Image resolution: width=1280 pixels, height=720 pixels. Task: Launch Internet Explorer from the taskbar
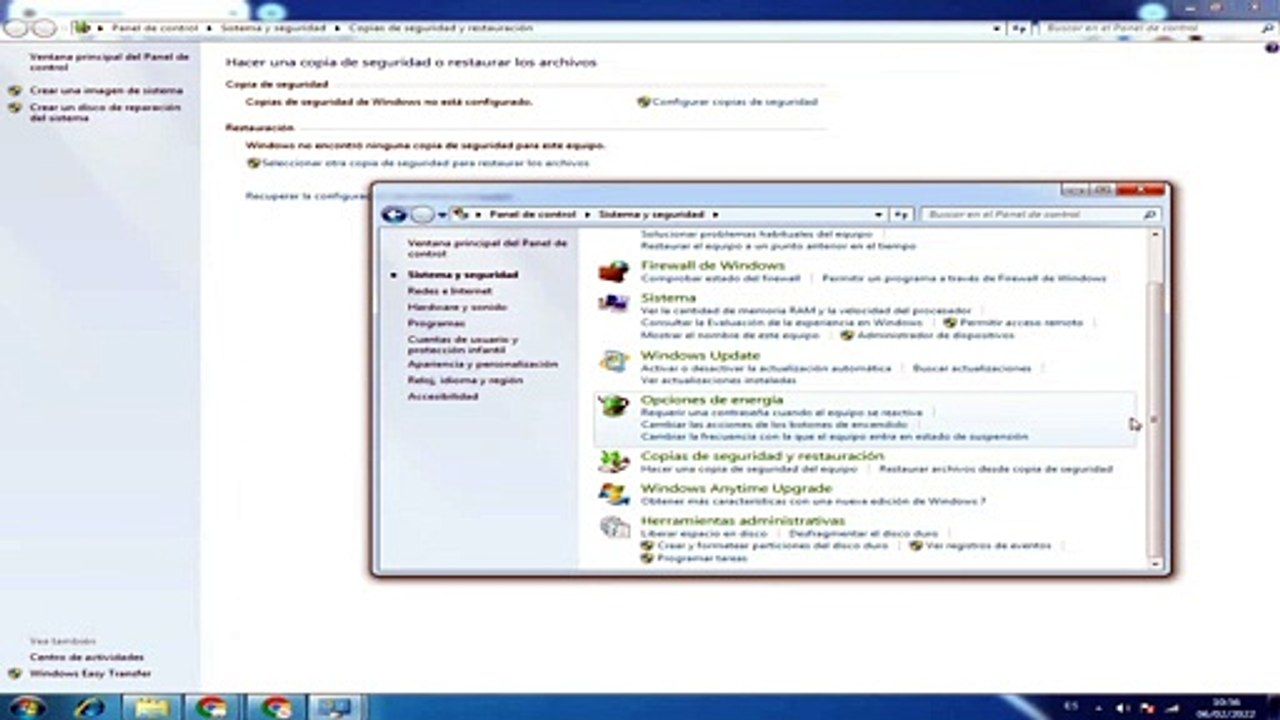[x=89, y=708]
